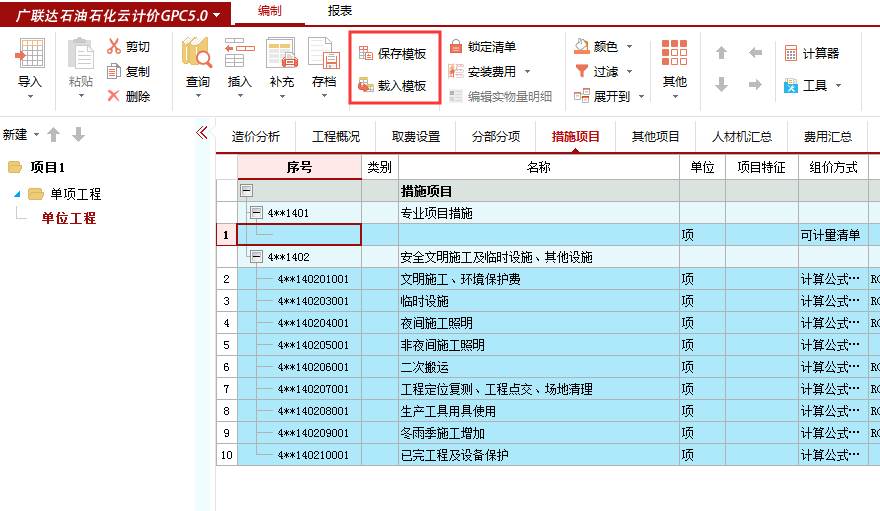Open the 费用汇总 tab

coord(827,136)
